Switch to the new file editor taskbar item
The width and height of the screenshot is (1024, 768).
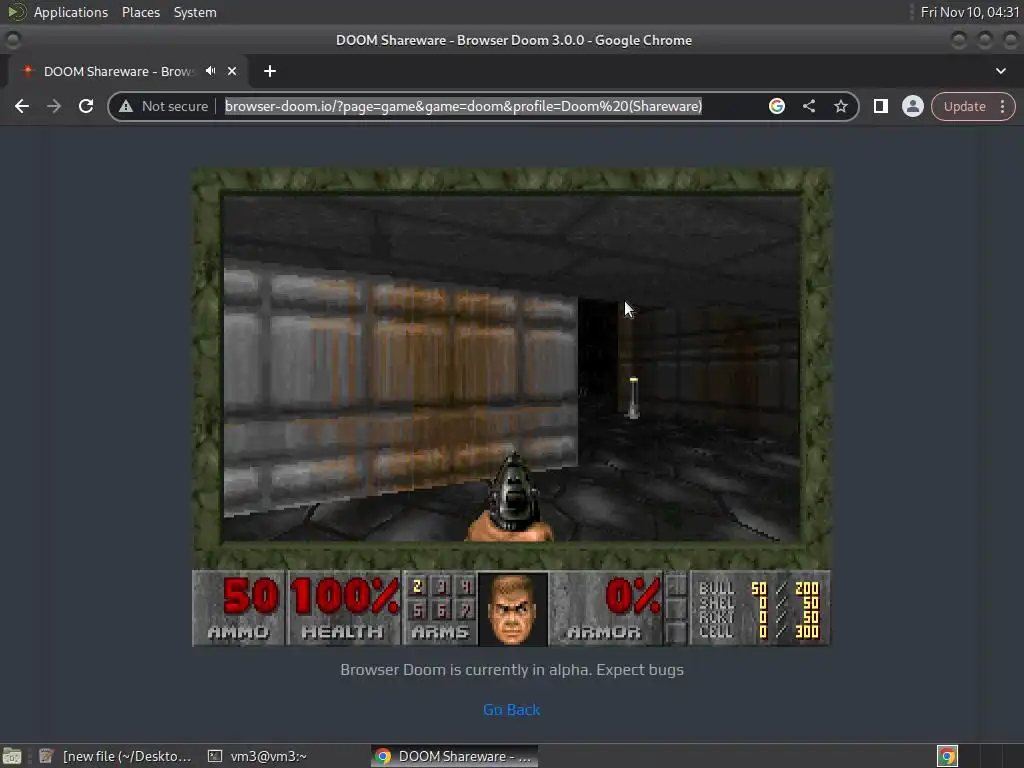coord(115,756)
